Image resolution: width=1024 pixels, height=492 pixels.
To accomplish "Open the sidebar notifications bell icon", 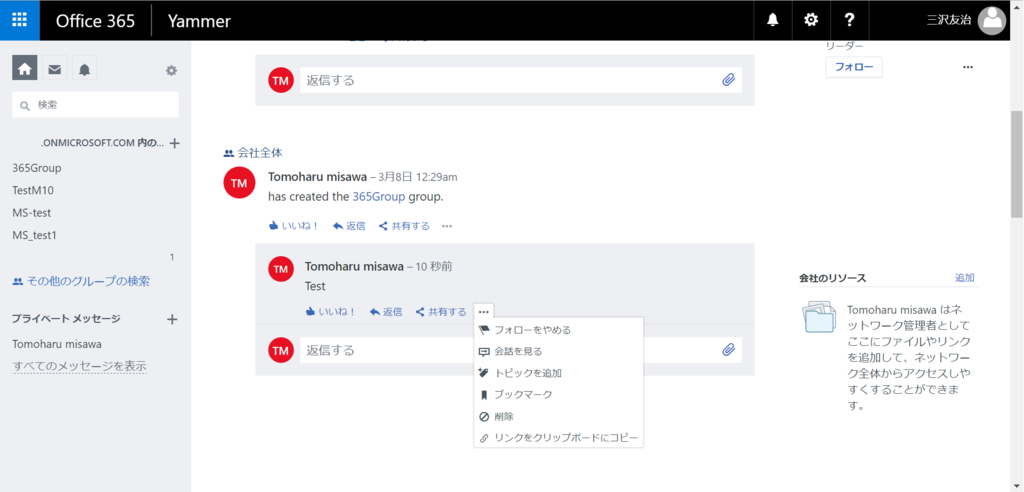I will (84, 69).
